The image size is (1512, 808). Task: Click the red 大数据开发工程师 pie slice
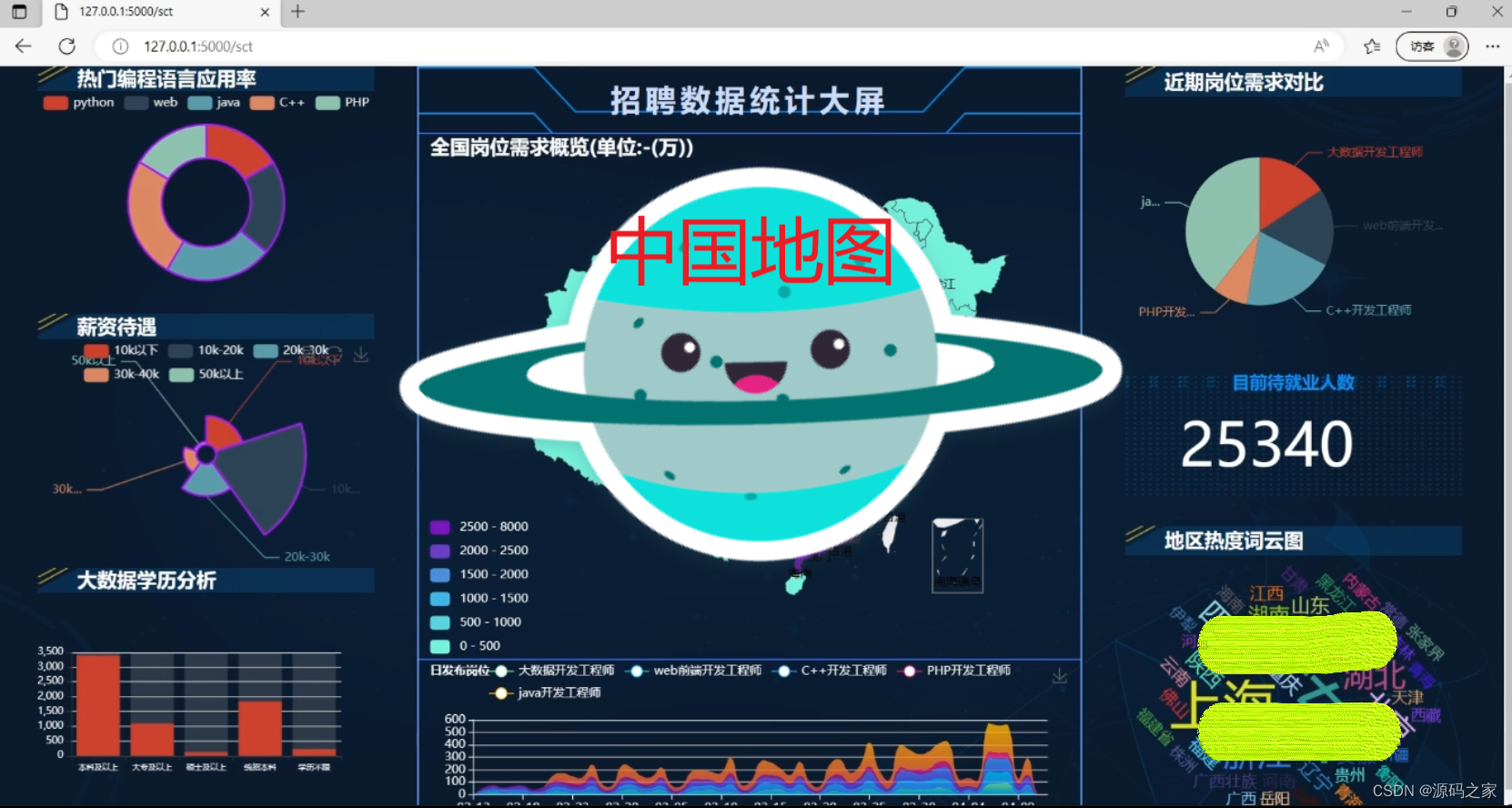1285,188
